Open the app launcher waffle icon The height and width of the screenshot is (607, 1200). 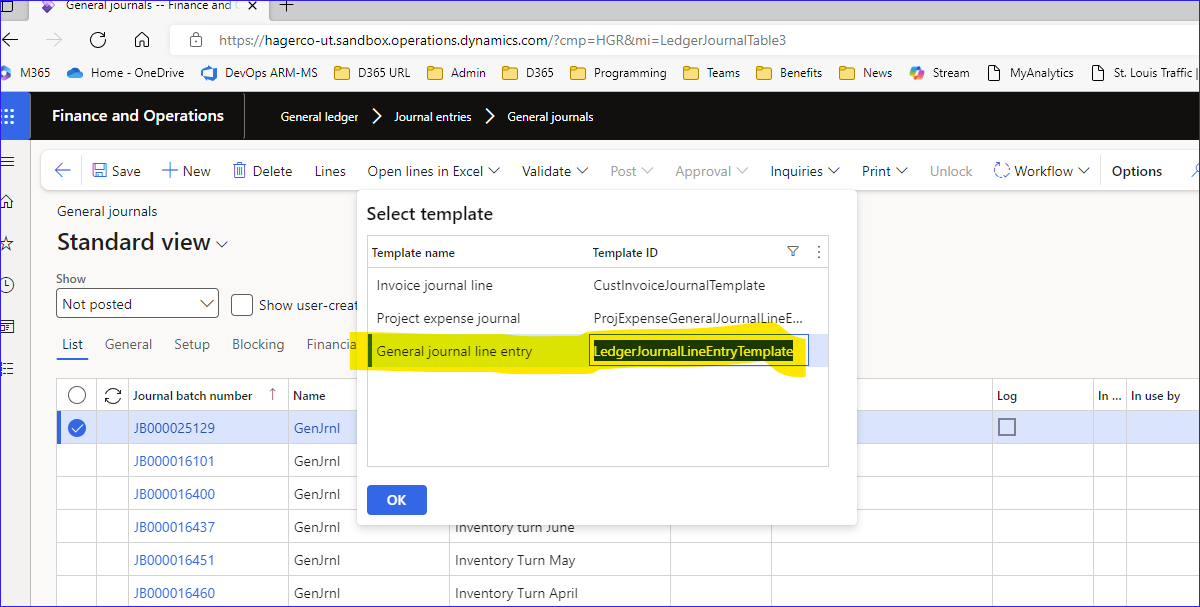[9, 116]
